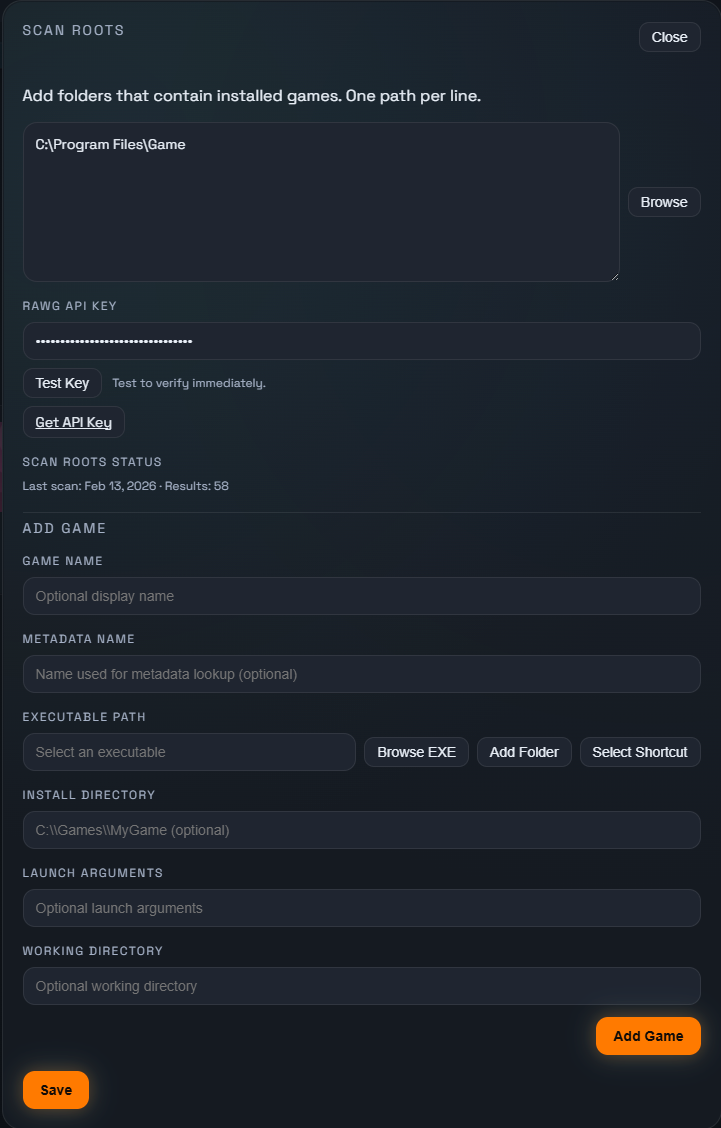Click the Launch Arguments input
This screenshot has width=721, height=1128.
[x=361, y=908]
